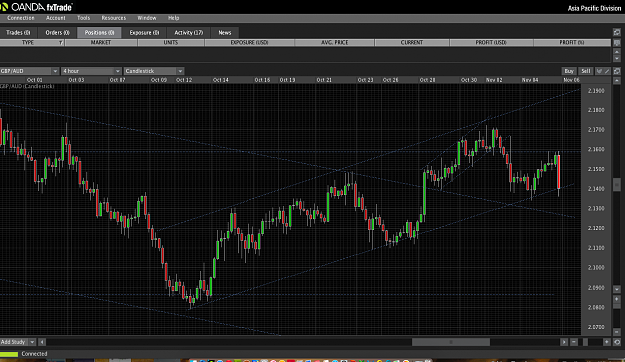Sort by the AVG. PRICE column header

pos(335,42)
